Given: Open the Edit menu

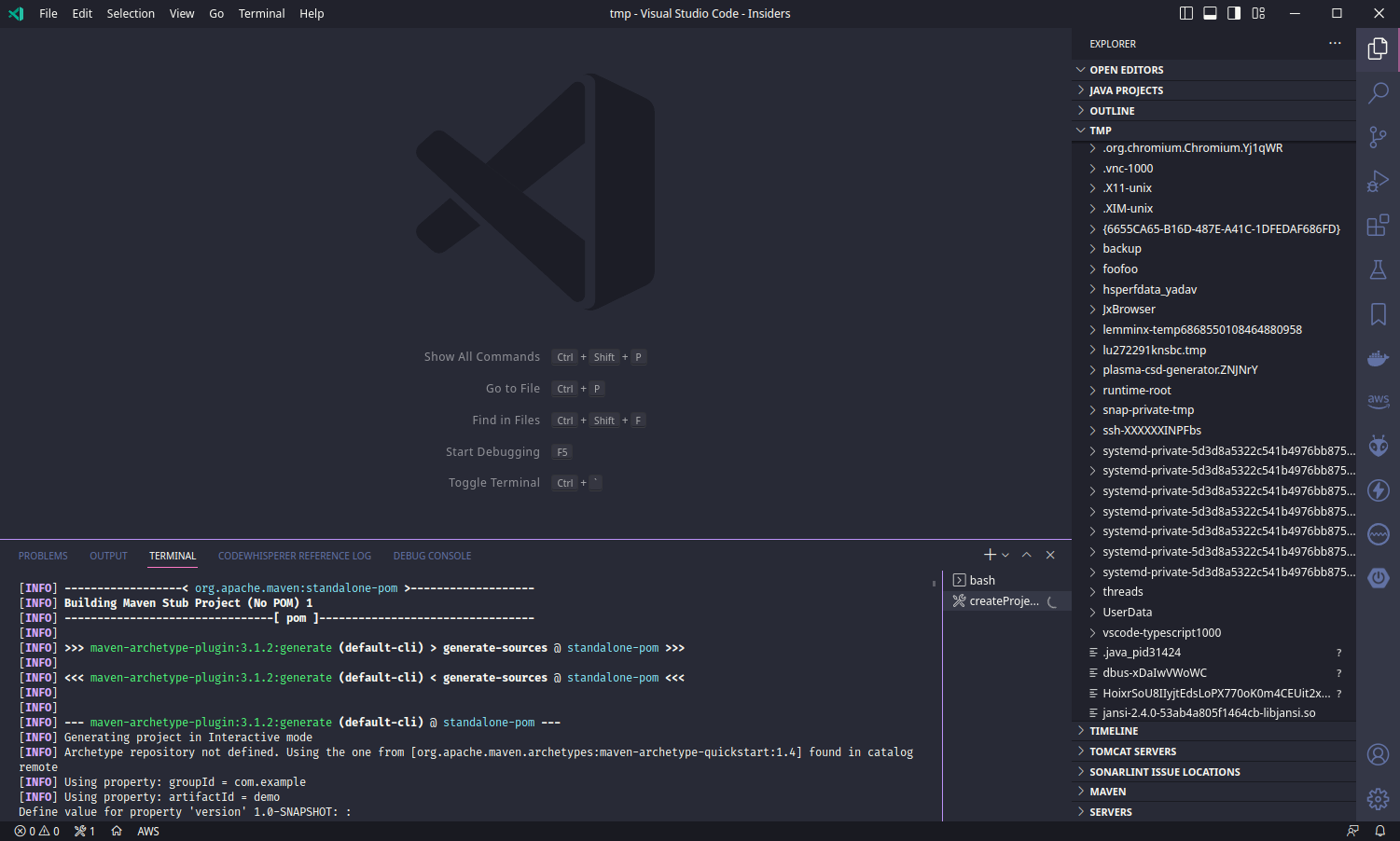Looking at the screenshot, I should click(82, 13).
